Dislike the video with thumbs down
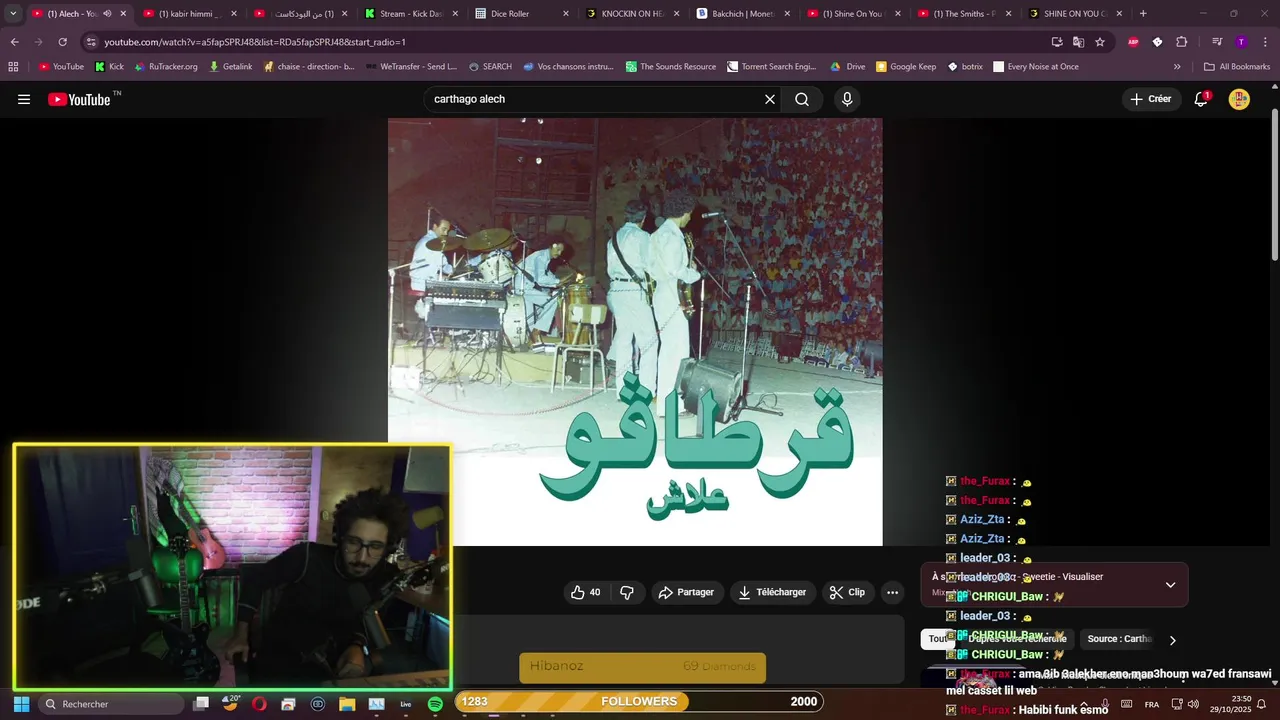 coord(627,592)
